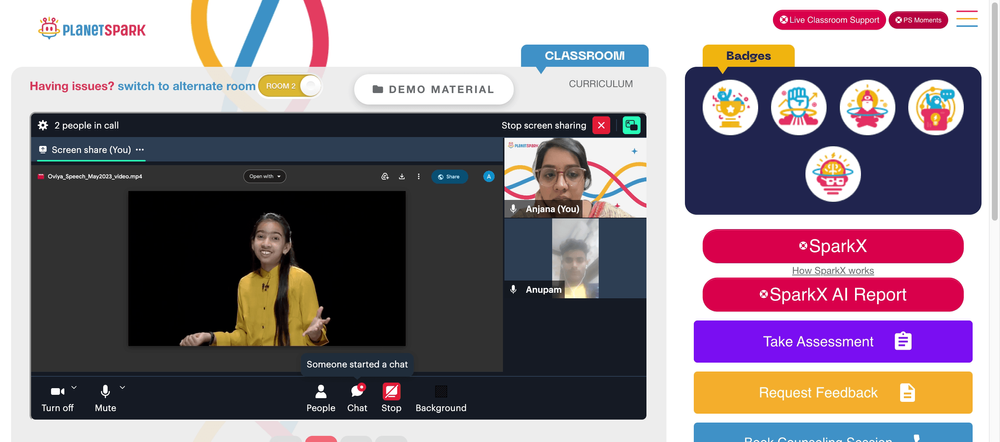1000x442 pixels.
Task: Click 'switch to alternate room' text
Action: [x=186, y=86]
